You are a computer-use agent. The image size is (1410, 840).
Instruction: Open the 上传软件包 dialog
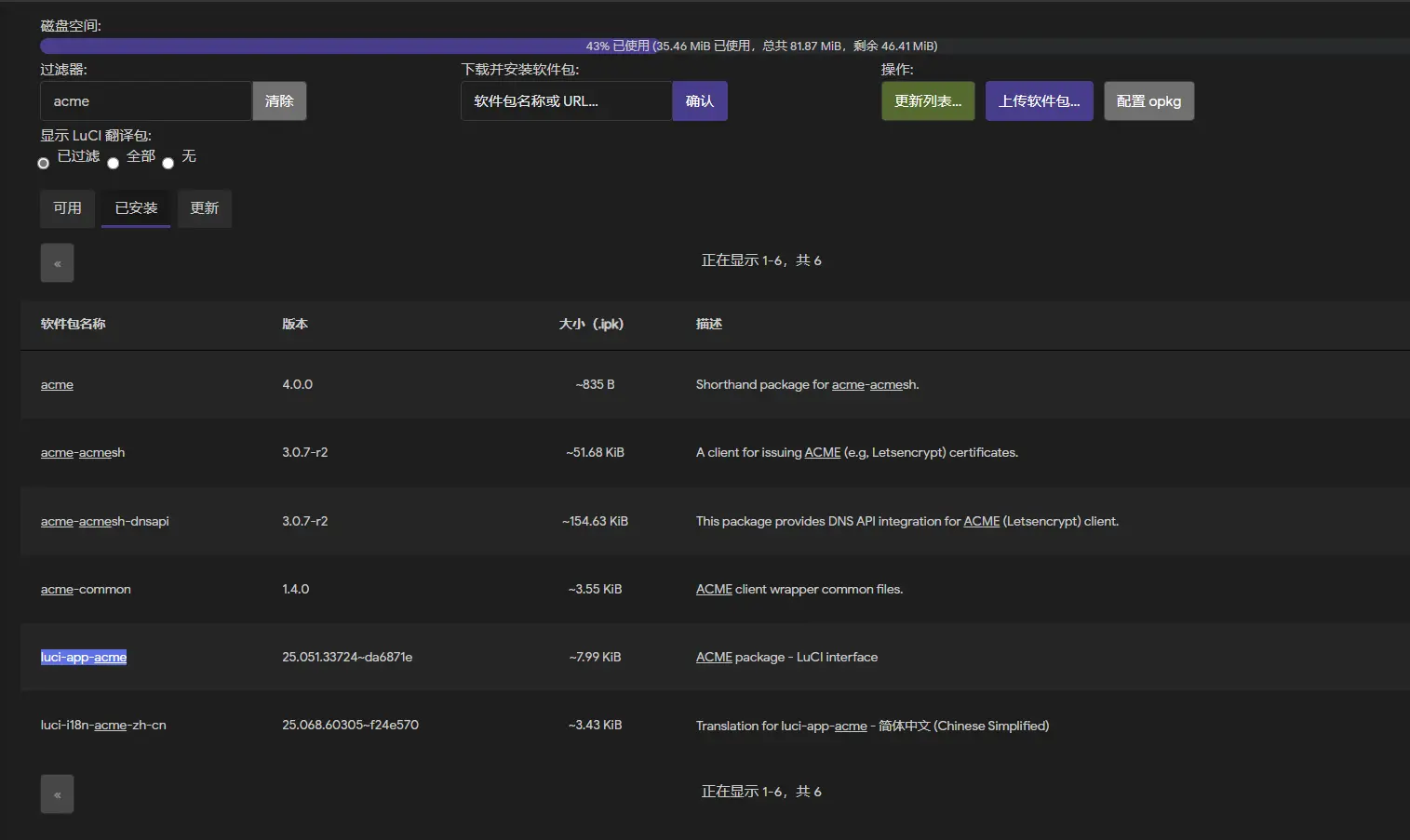point(1039,101)
